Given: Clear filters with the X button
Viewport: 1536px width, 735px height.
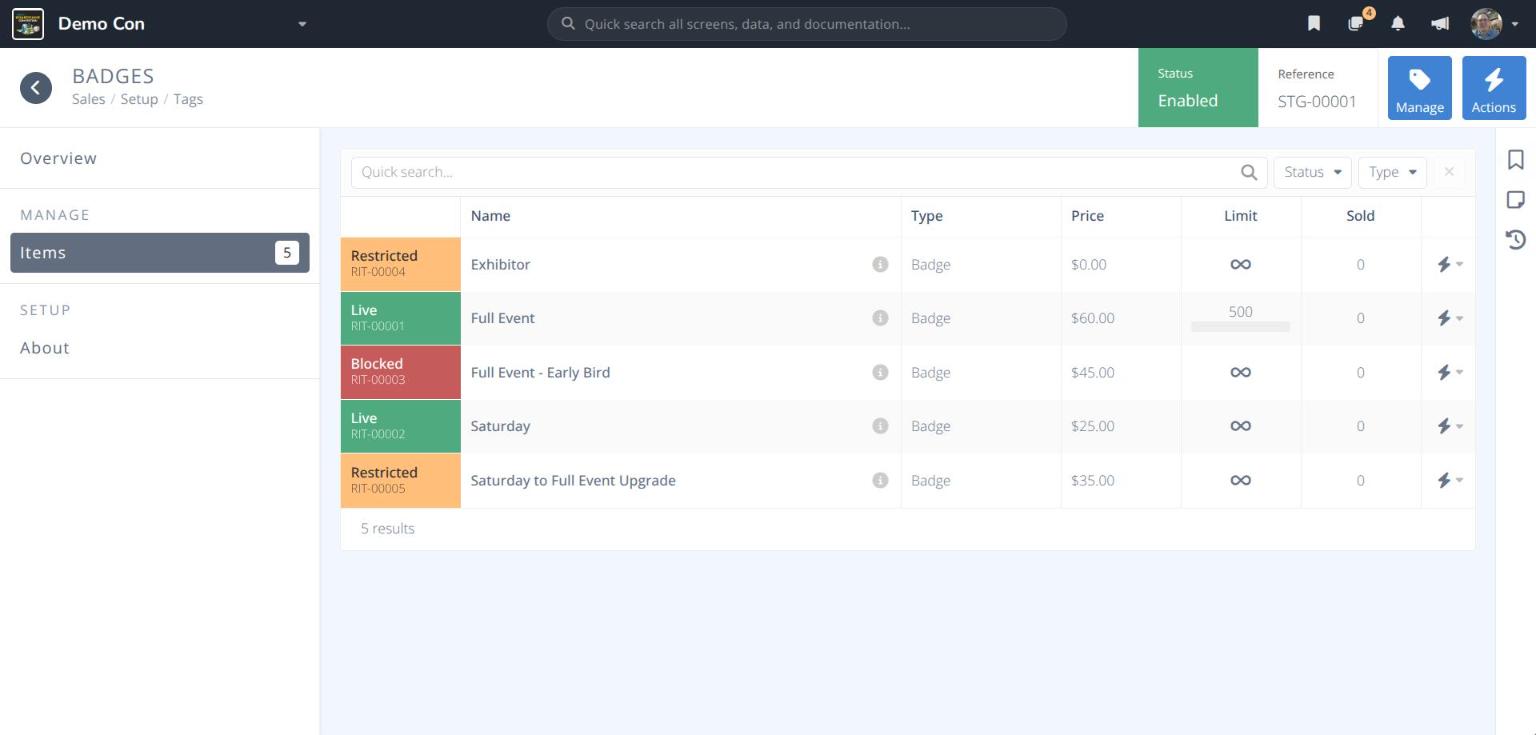Looking at the screenshot, I should (x=1449, y=172).
